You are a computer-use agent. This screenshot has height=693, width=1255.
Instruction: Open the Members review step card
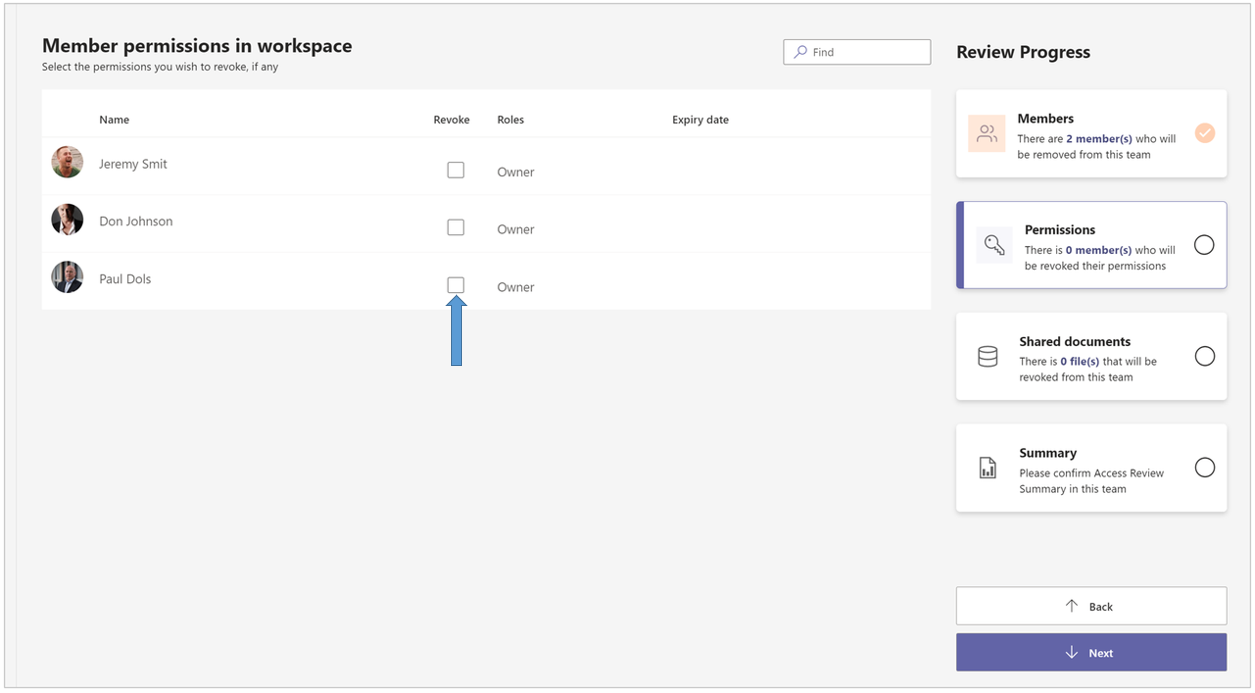pos(1091,134)
